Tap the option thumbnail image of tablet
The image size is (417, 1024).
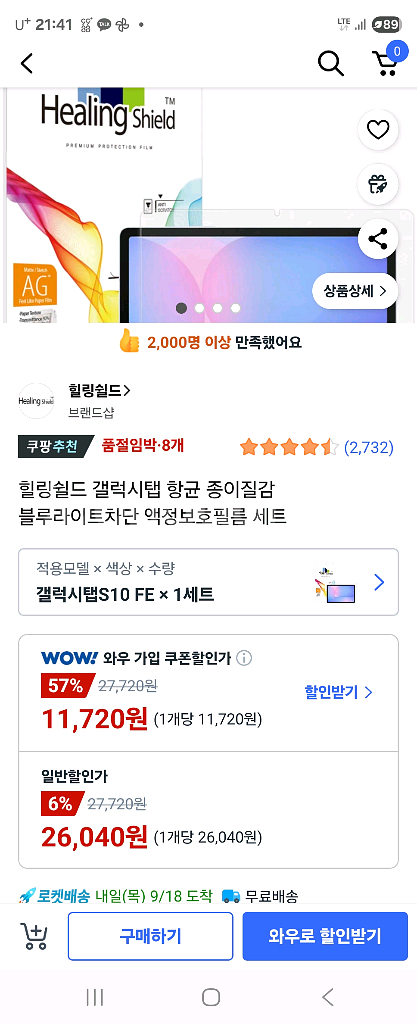point(335,583)
